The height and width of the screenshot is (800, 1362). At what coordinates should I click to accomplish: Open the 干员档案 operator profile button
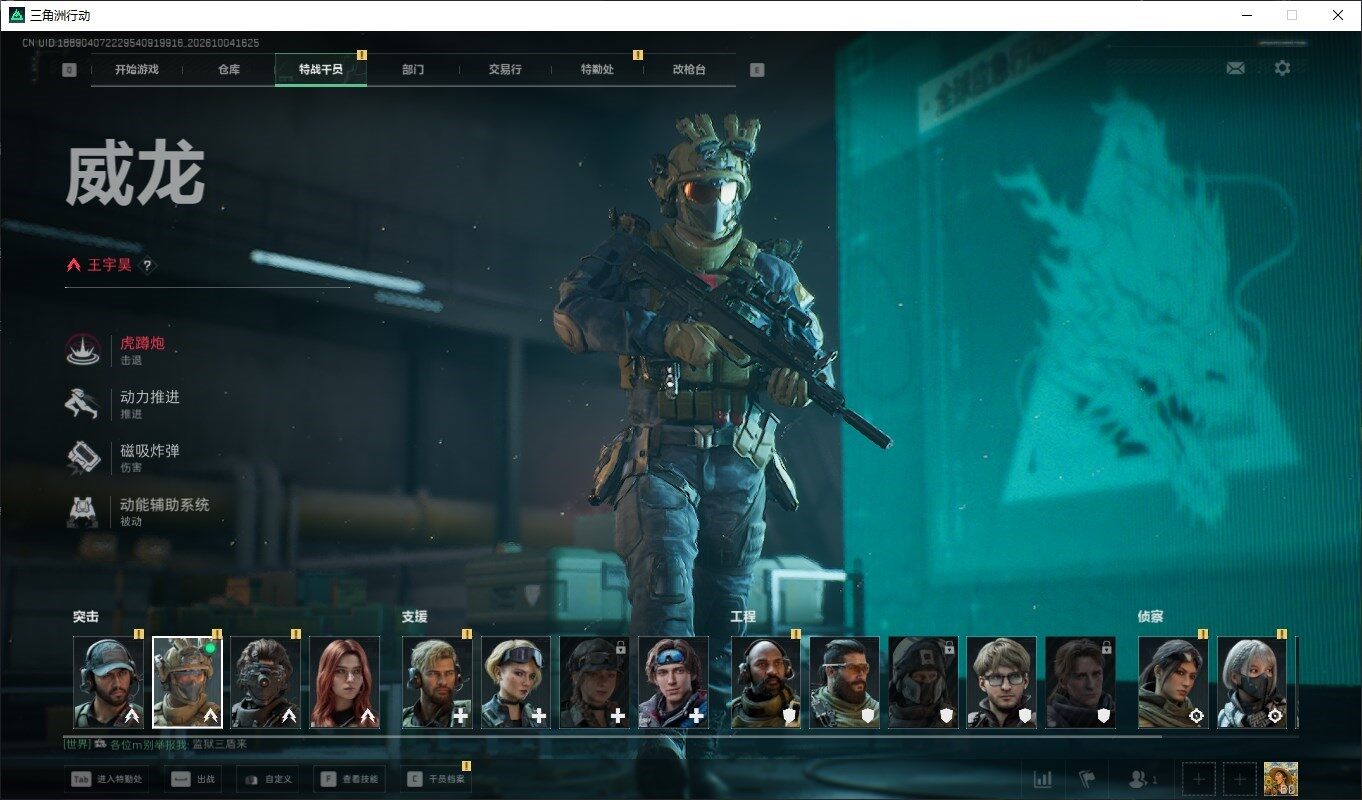[436, 779]
